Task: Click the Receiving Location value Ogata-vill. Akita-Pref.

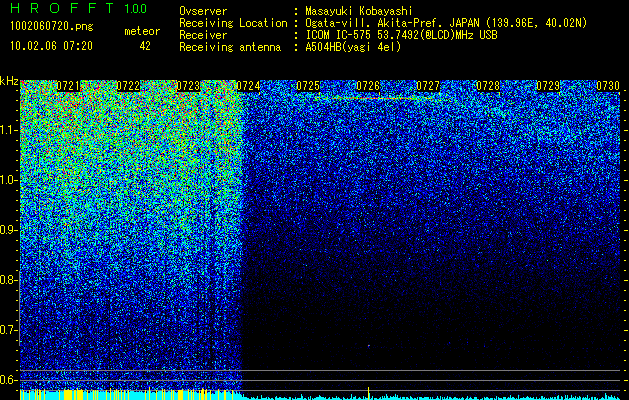Action: [375, 23]
